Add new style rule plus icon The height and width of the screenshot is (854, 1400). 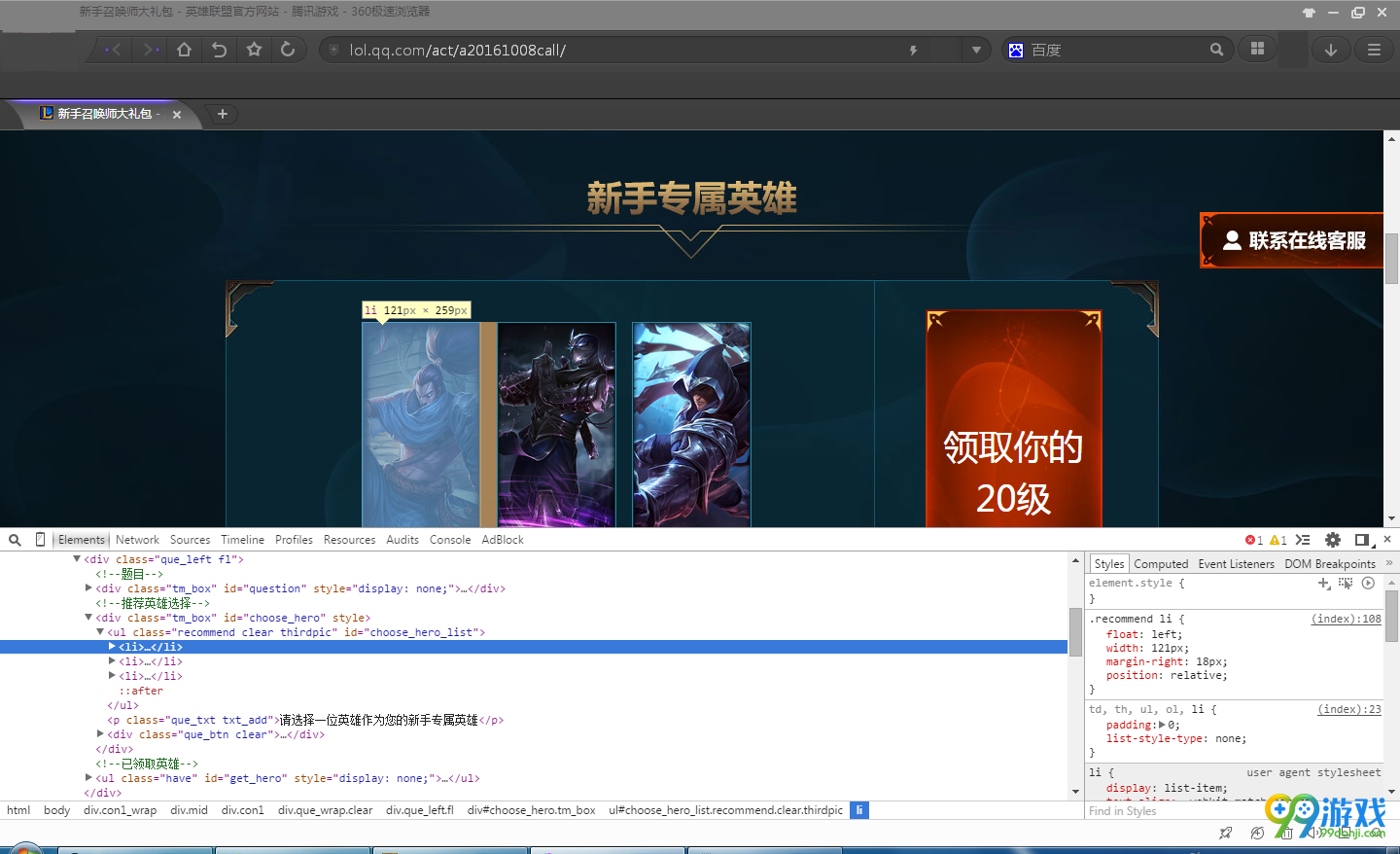(1323, 584)
